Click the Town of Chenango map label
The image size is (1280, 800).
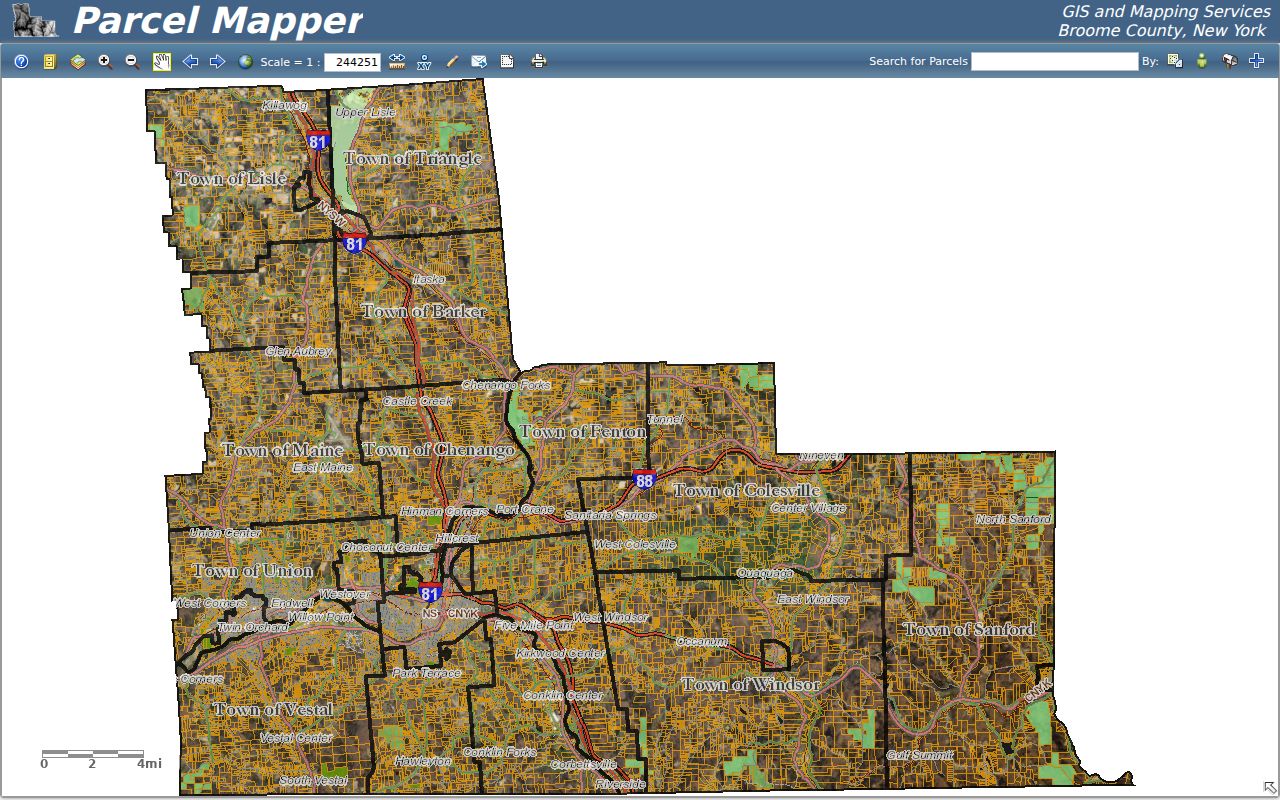438,450
